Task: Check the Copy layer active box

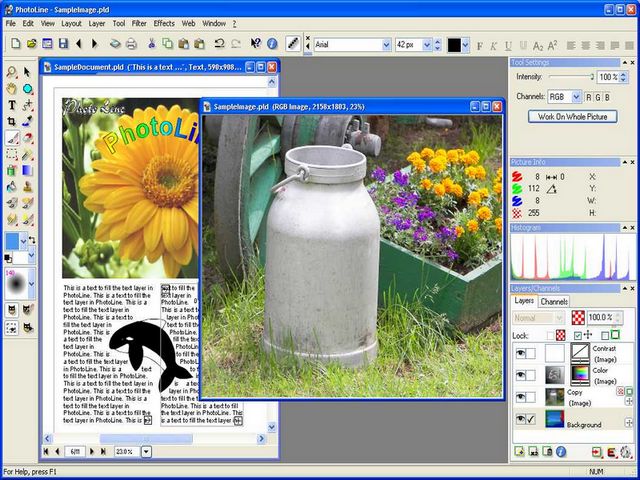Action: point(531,397)
